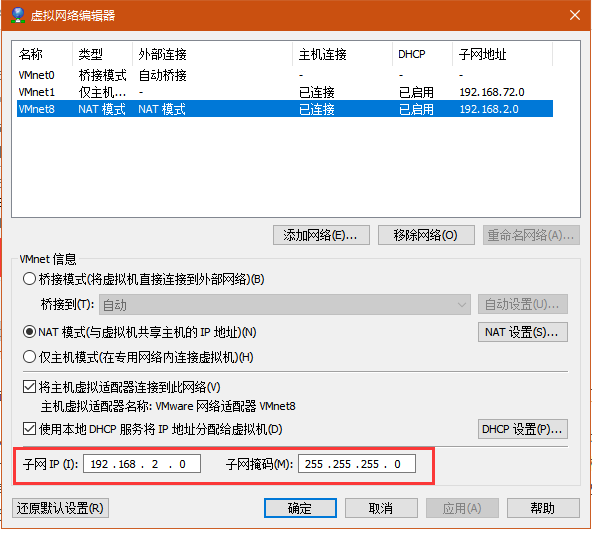Click the 添加网络(E)... button
This screenshot has height=533, width=592.
tap(321, 235)
